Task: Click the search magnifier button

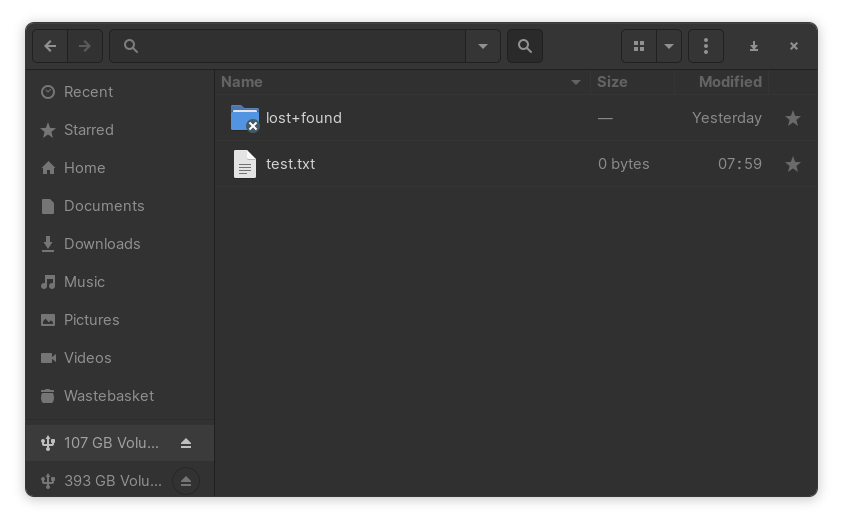Action: (525, 46)
